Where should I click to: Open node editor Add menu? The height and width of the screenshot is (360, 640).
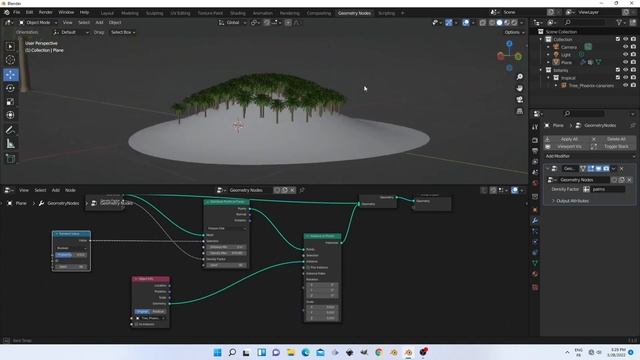(x=56, y=190)
